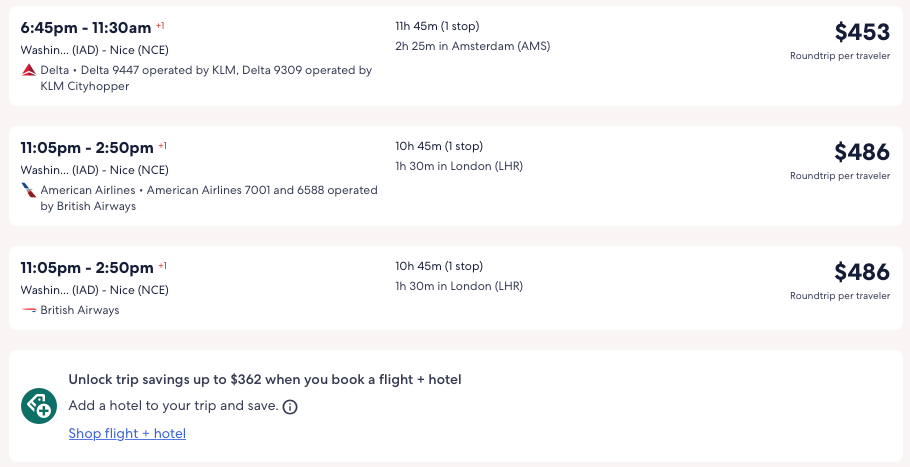The image size is (910, 467).
Task: Click the +1 day indicator on Delta flight
Action: (x=161, y=25)
